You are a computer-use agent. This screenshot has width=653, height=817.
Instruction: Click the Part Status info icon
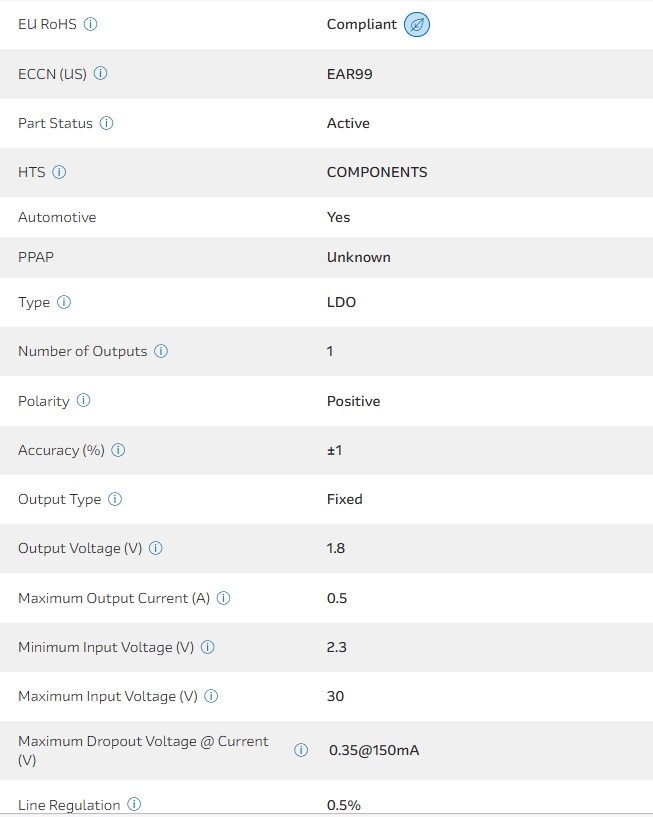pyautogui.click(x=107, y=123)
